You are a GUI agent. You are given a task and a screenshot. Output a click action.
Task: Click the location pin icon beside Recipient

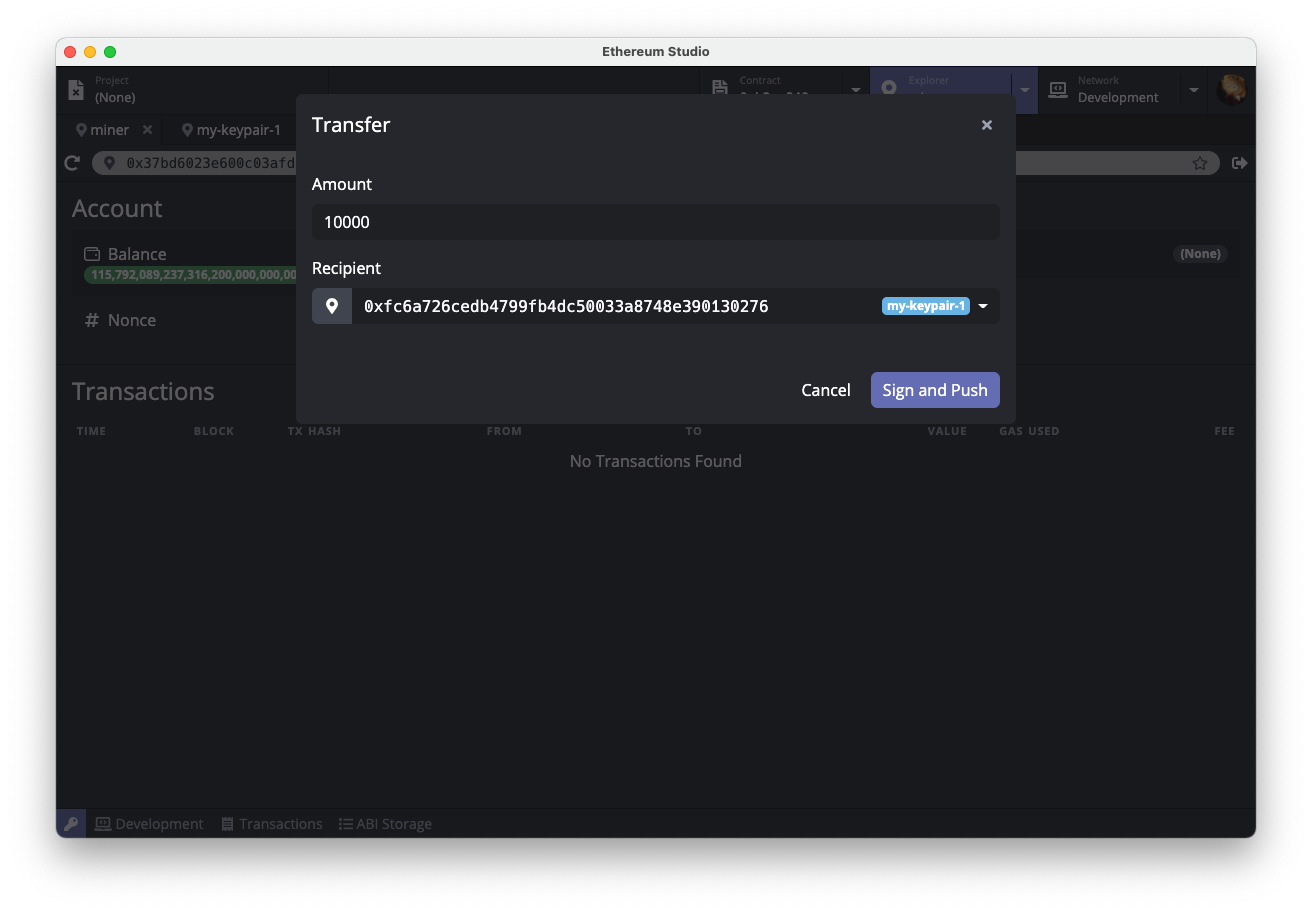(332, 306)
